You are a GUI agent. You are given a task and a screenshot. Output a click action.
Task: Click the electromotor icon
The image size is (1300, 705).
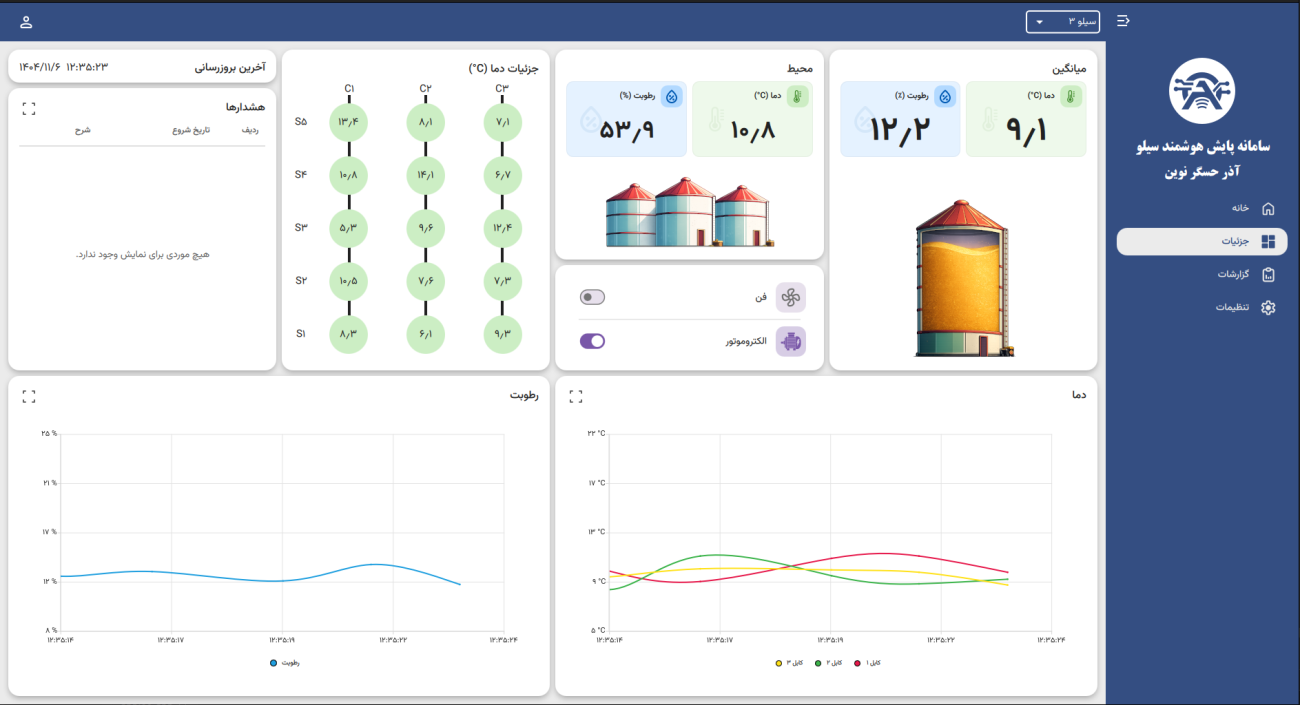(x=790, y=341)
